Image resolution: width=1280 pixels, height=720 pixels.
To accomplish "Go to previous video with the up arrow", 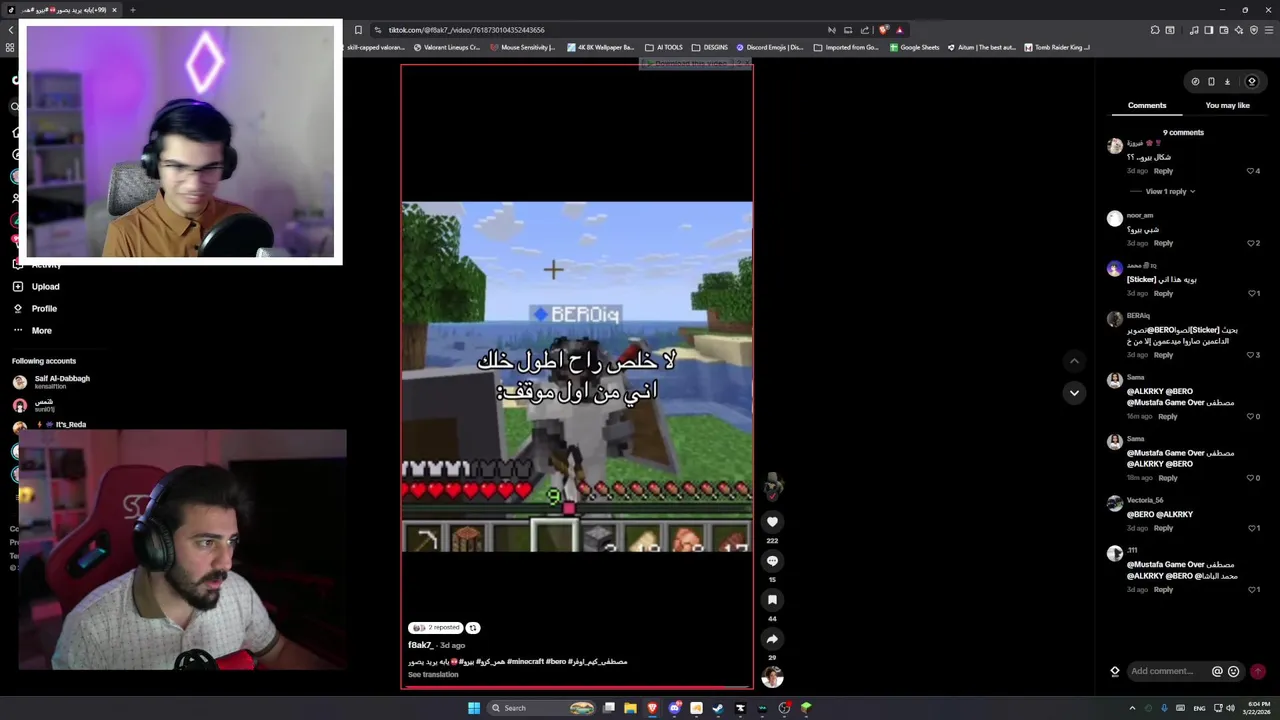I will [1074, 361].
